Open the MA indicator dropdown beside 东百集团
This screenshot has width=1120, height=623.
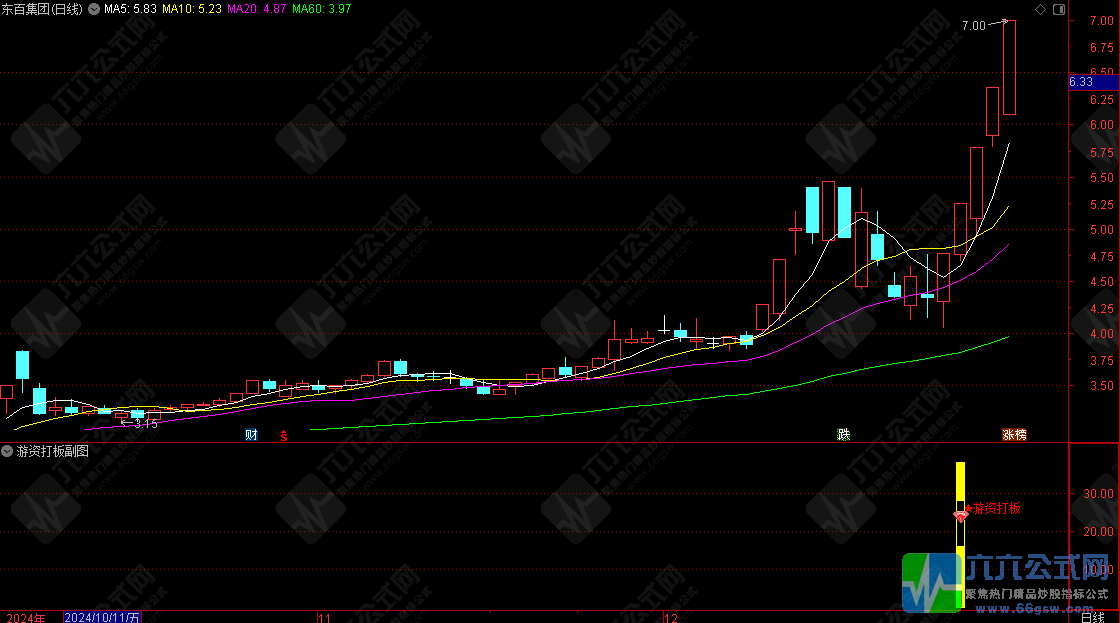pos(94,9)
